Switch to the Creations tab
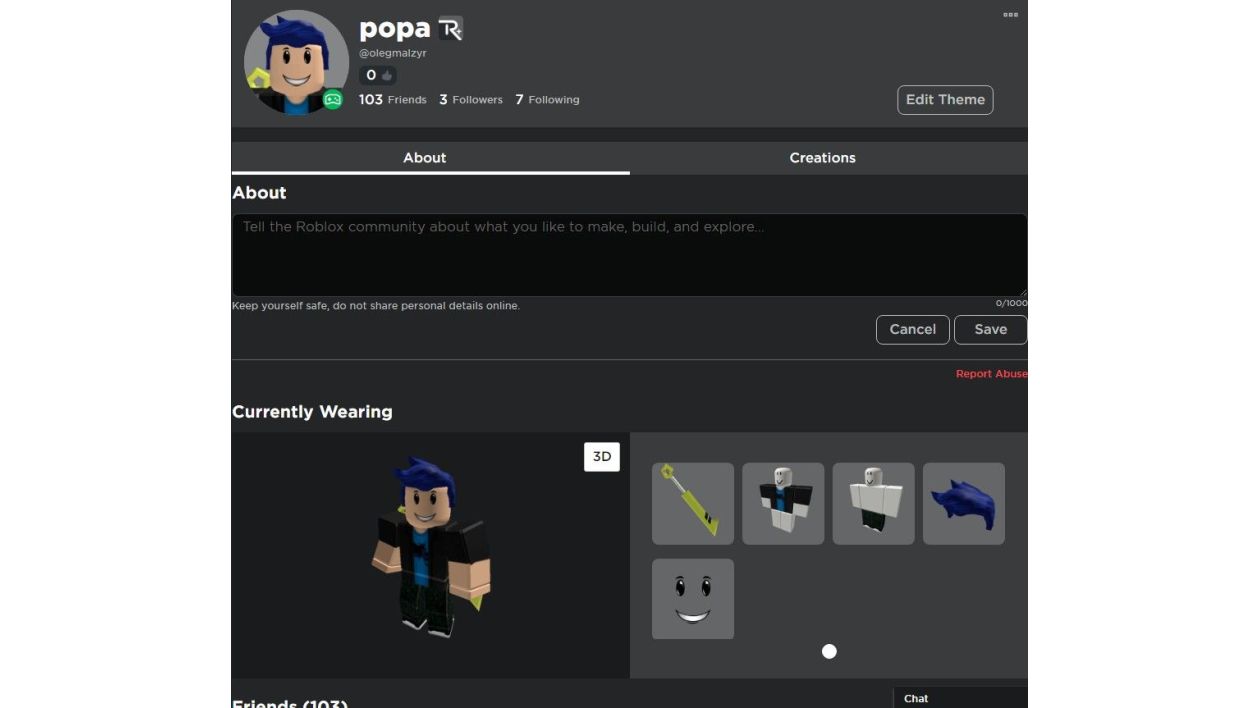The width and height of the screenshot is (1258, 708). click(x=828, y=158)
